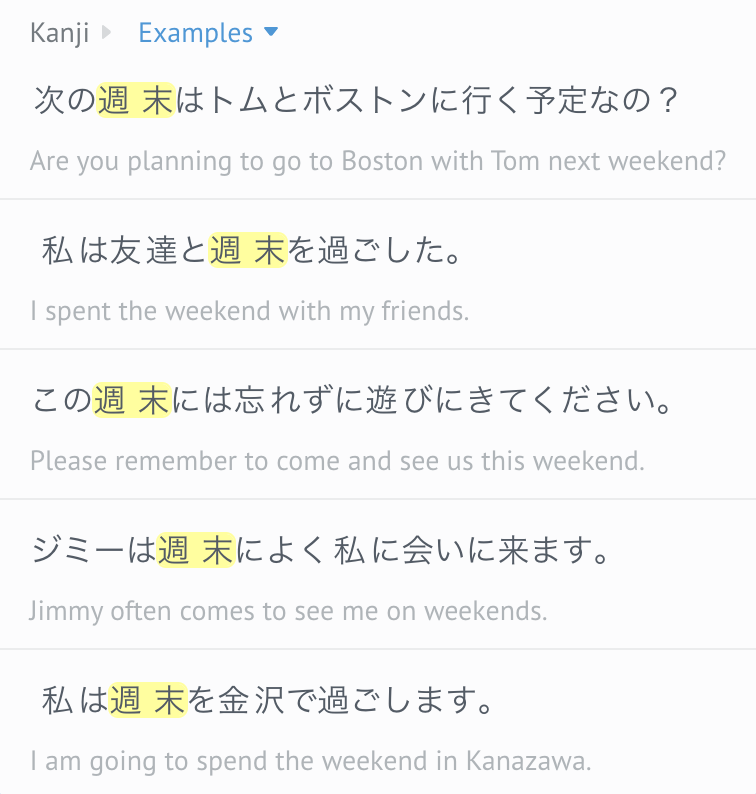Expand the blue Examples dropdown triangle
This screenshot has height=794, width=756.
(x=270, y=33)
